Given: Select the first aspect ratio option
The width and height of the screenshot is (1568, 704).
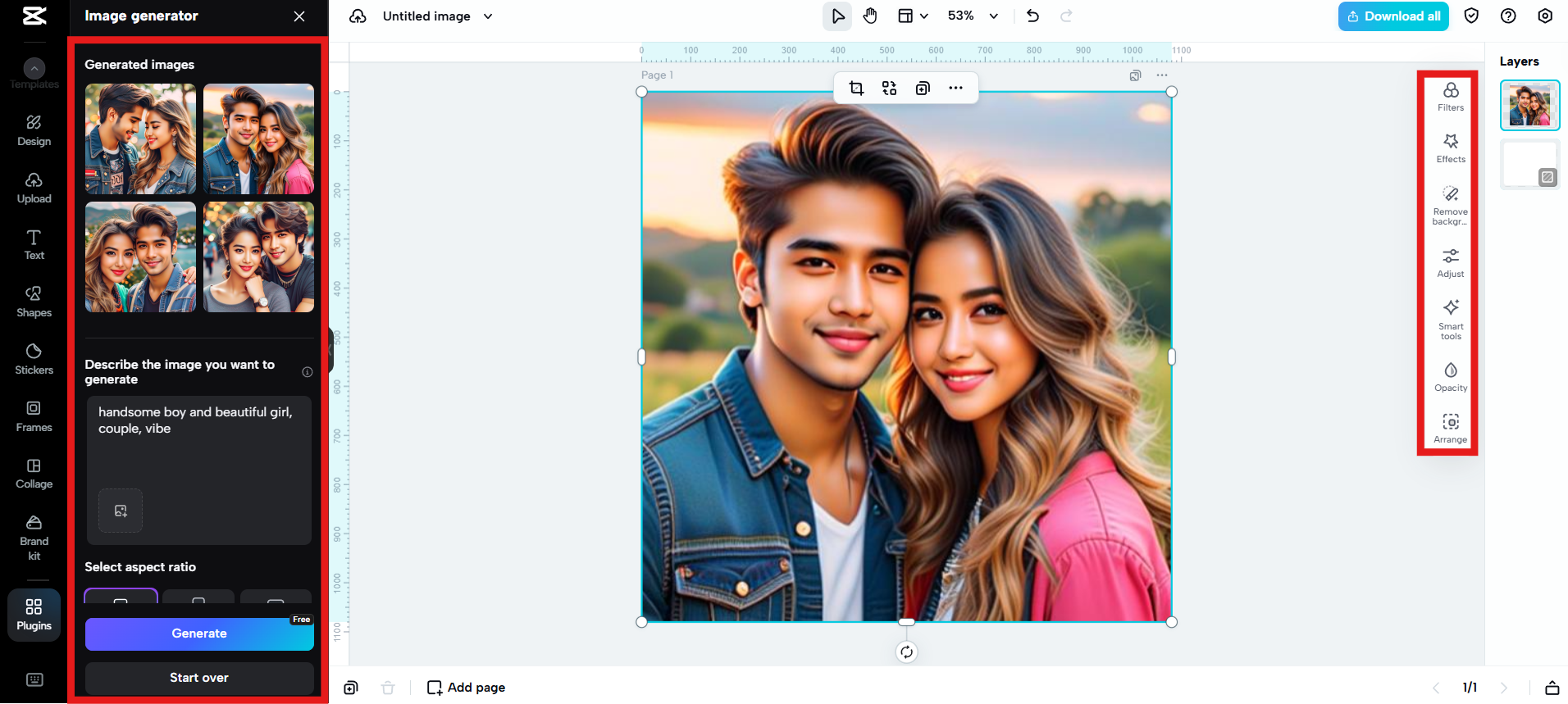Looking at the screenshot, I should coord(121,597).
